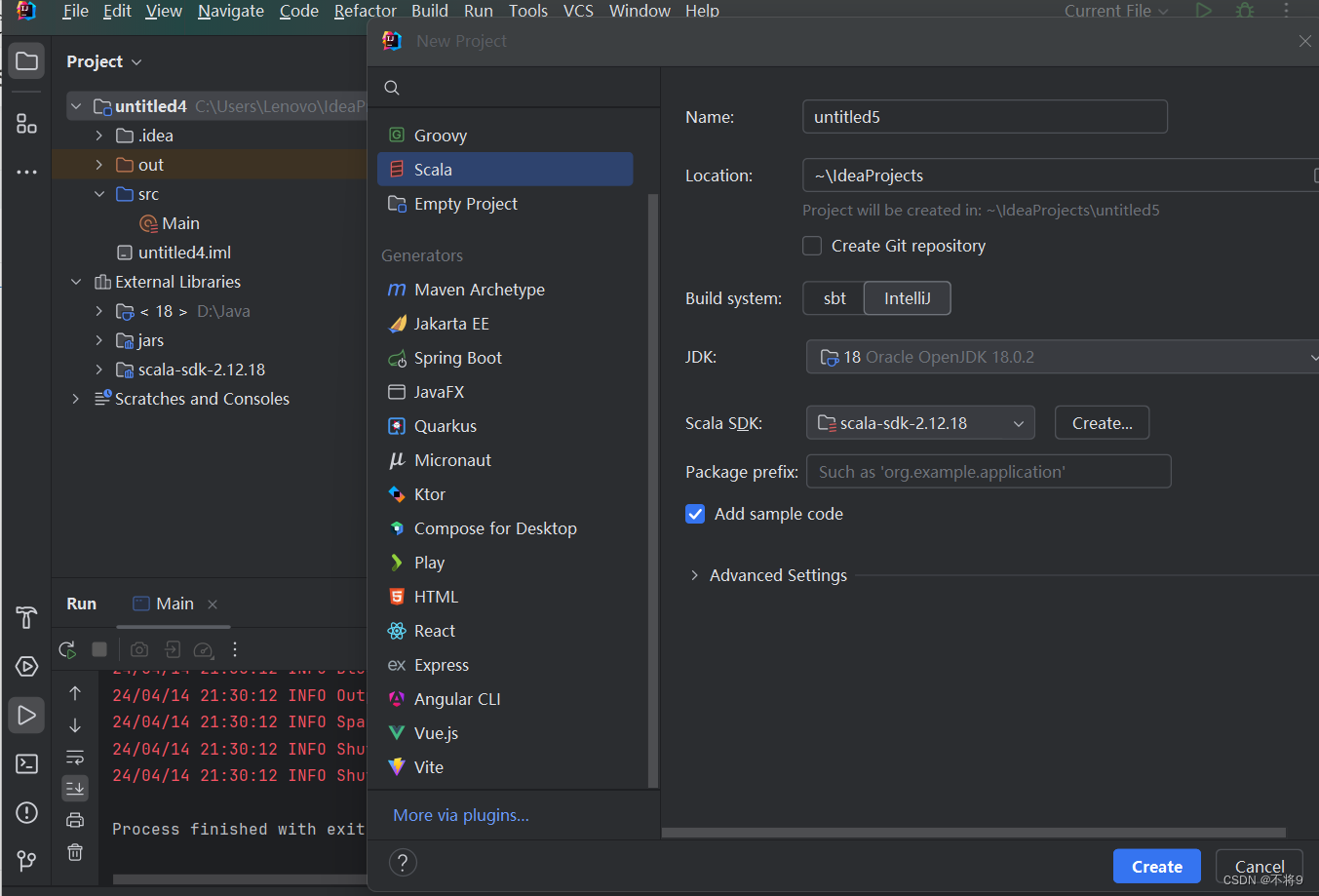This screenshot has width=1319, height=896.
Task: Uncheck the Add sample code checkbox
Action: coord(695,514)
